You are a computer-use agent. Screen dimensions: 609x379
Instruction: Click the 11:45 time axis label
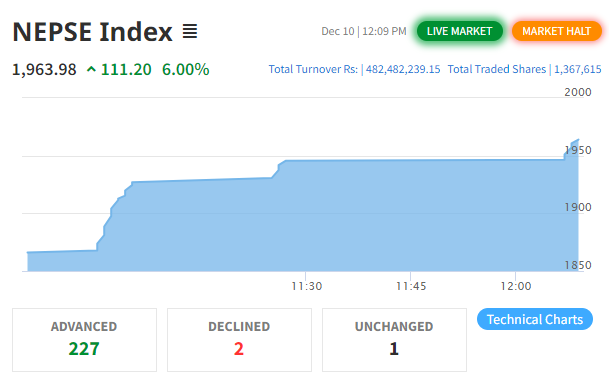click(x=411, y=286)
